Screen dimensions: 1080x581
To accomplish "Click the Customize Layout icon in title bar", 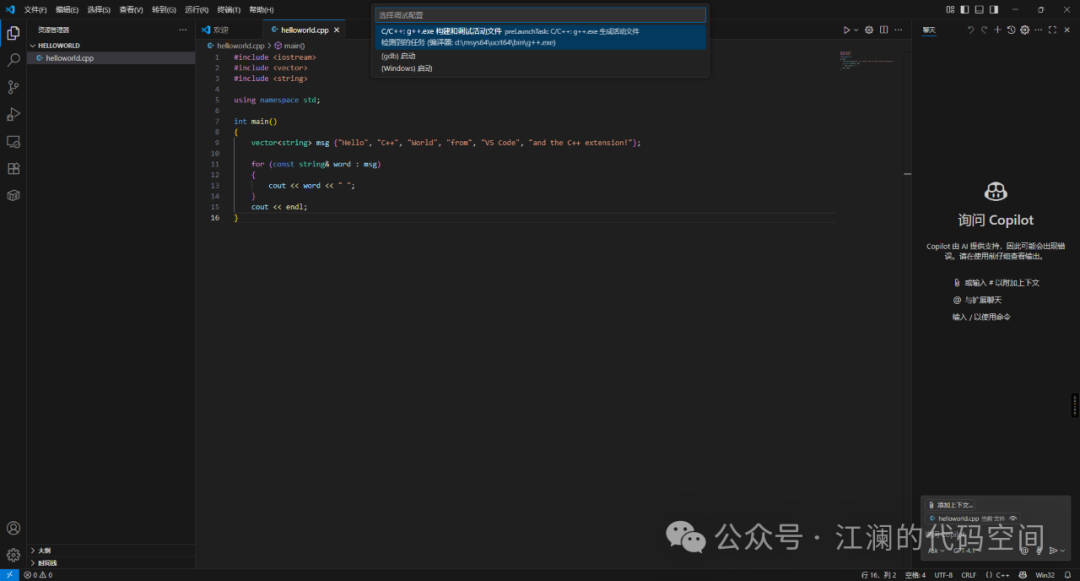I will tap(951, 10).
